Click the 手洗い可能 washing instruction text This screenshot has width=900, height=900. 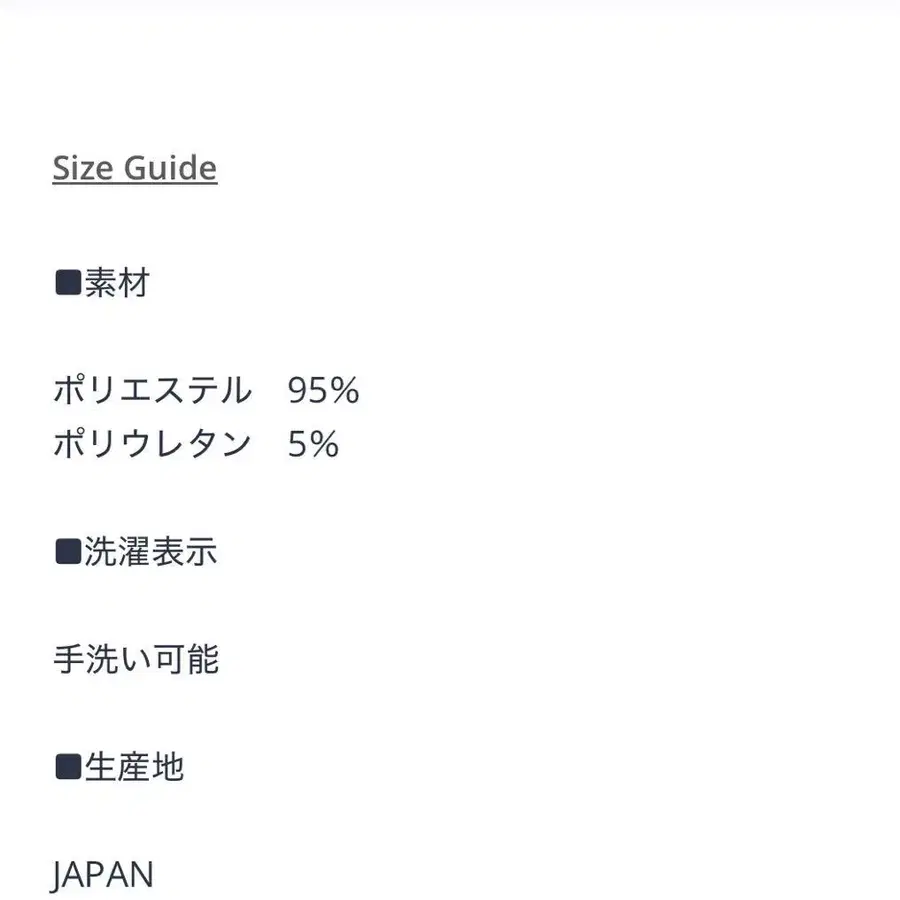(x=135, y=660)
